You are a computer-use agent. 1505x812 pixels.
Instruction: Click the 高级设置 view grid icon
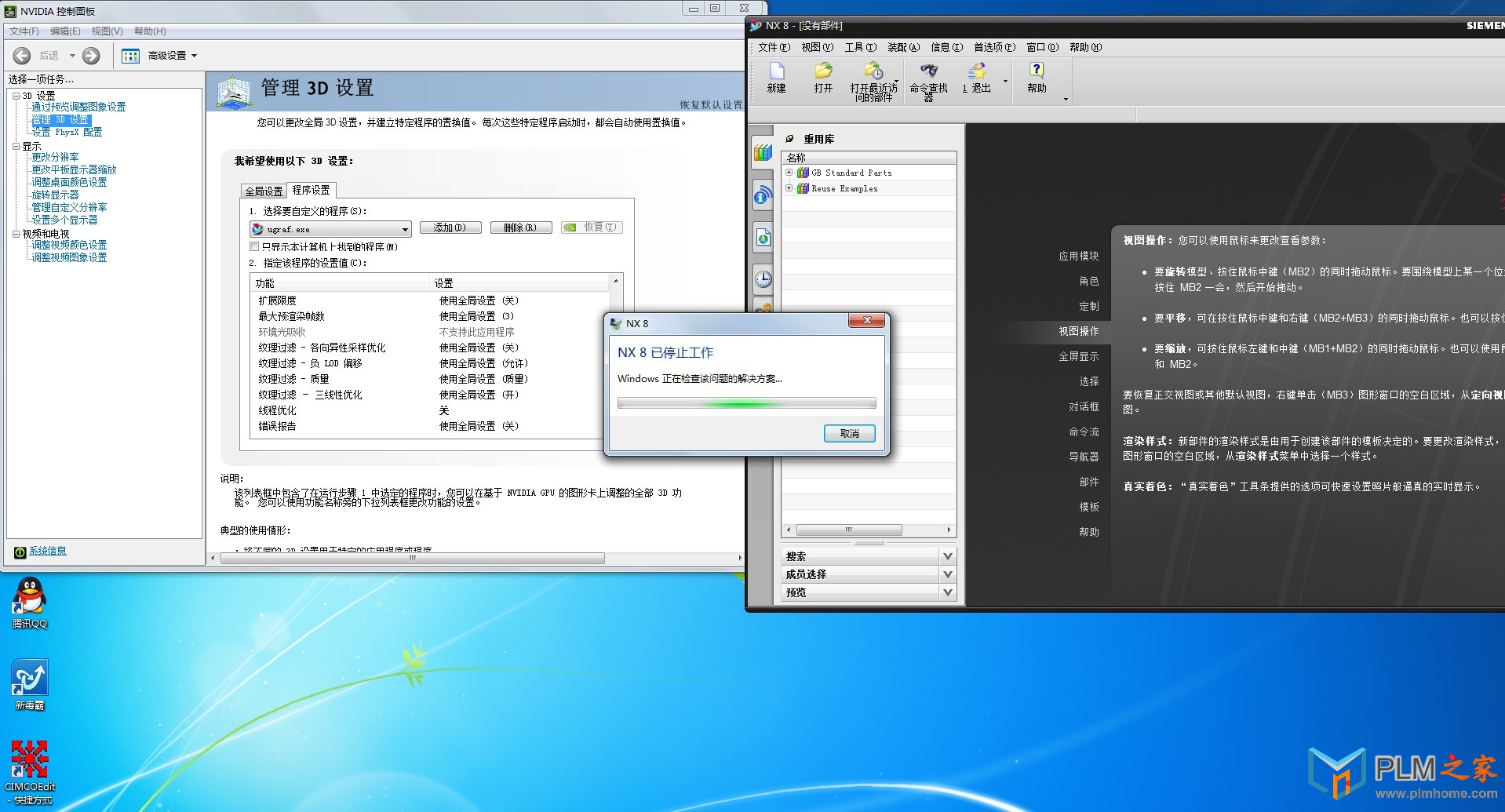[x=131, y=56]
